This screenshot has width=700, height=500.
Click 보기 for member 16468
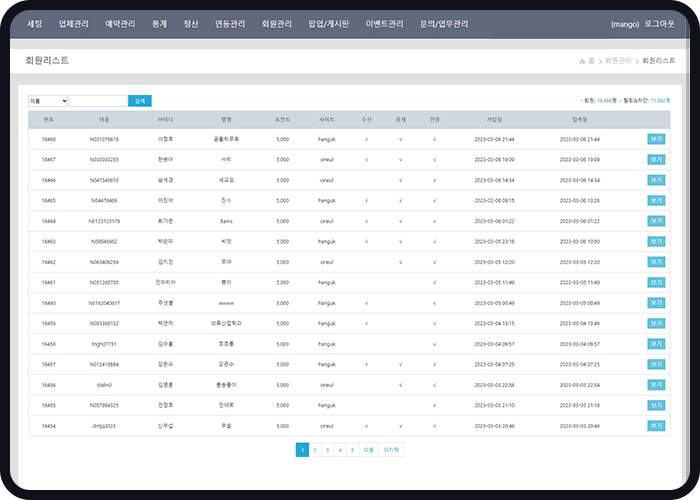point(656,139)
